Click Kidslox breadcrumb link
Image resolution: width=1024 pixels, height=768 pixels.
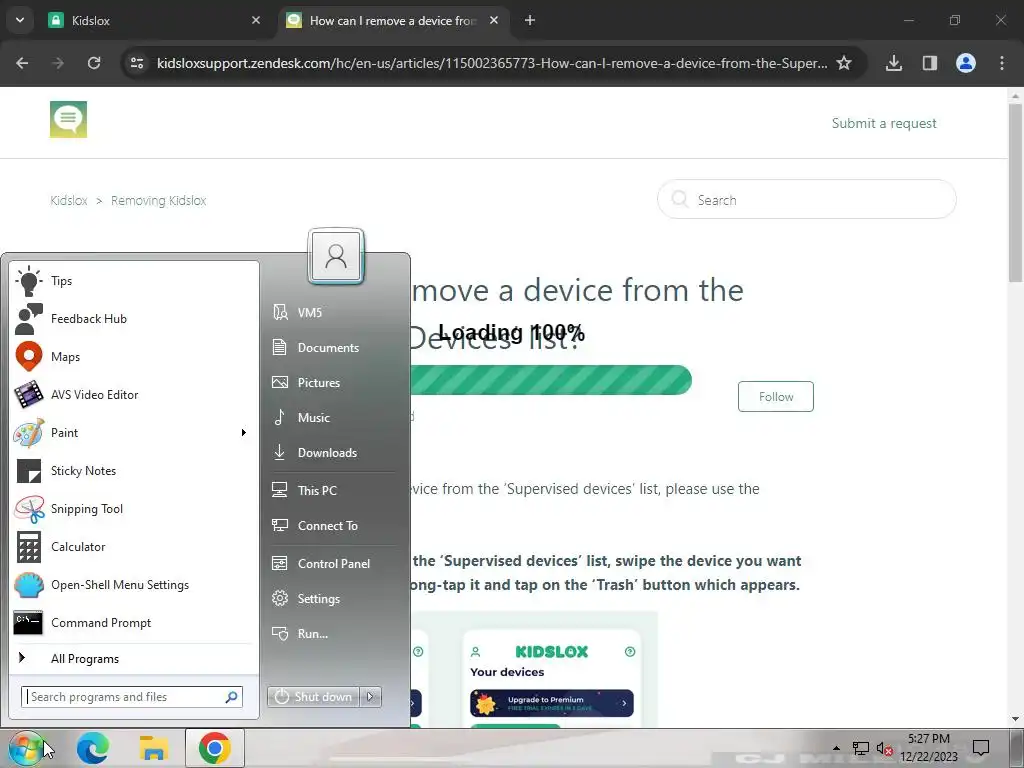tap(69, 200)
